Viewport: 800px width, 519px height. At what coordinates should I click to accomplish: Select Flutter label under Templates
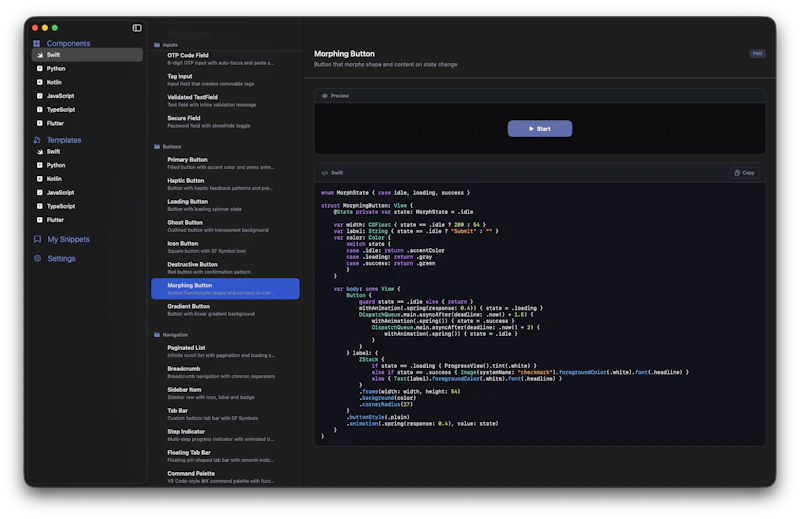pos(56,220)
